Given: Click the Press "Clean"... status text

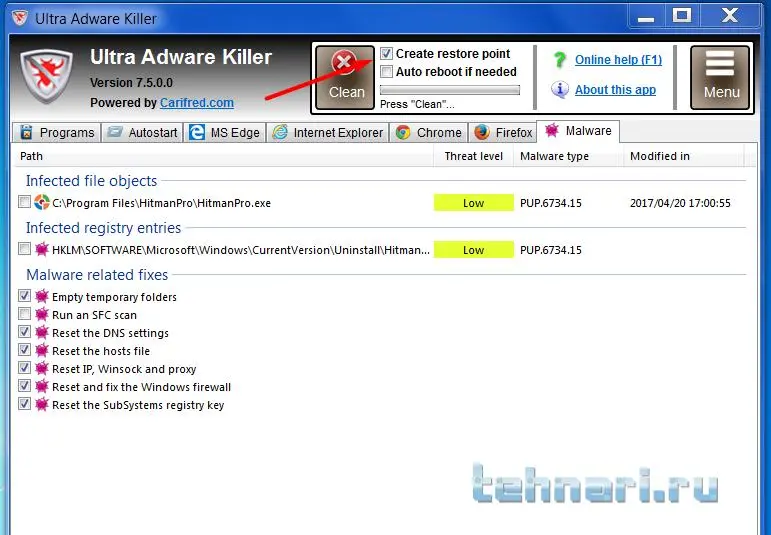Looking at the screenshot, I should 417,104.
